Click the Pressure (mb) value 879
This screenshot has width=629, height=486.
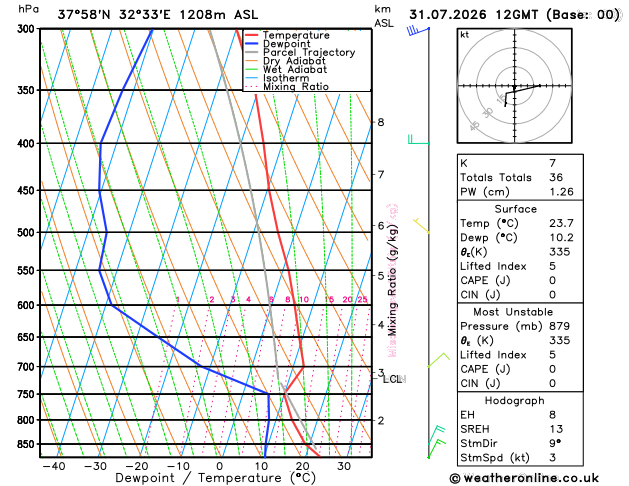click(x=559, y=326)
